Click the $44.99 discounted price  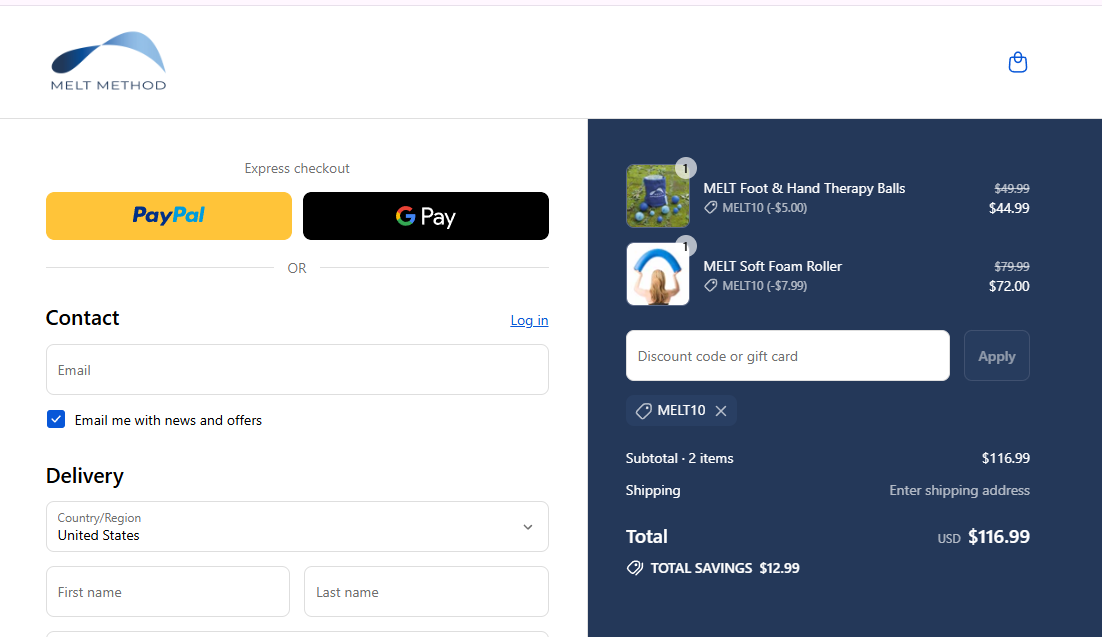(1009, 208)
